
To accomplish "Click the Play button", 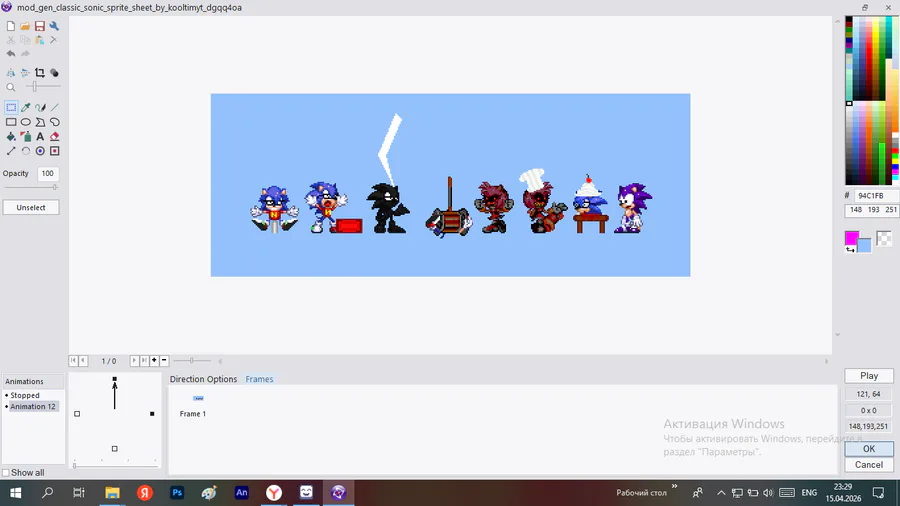I will 869,376.
